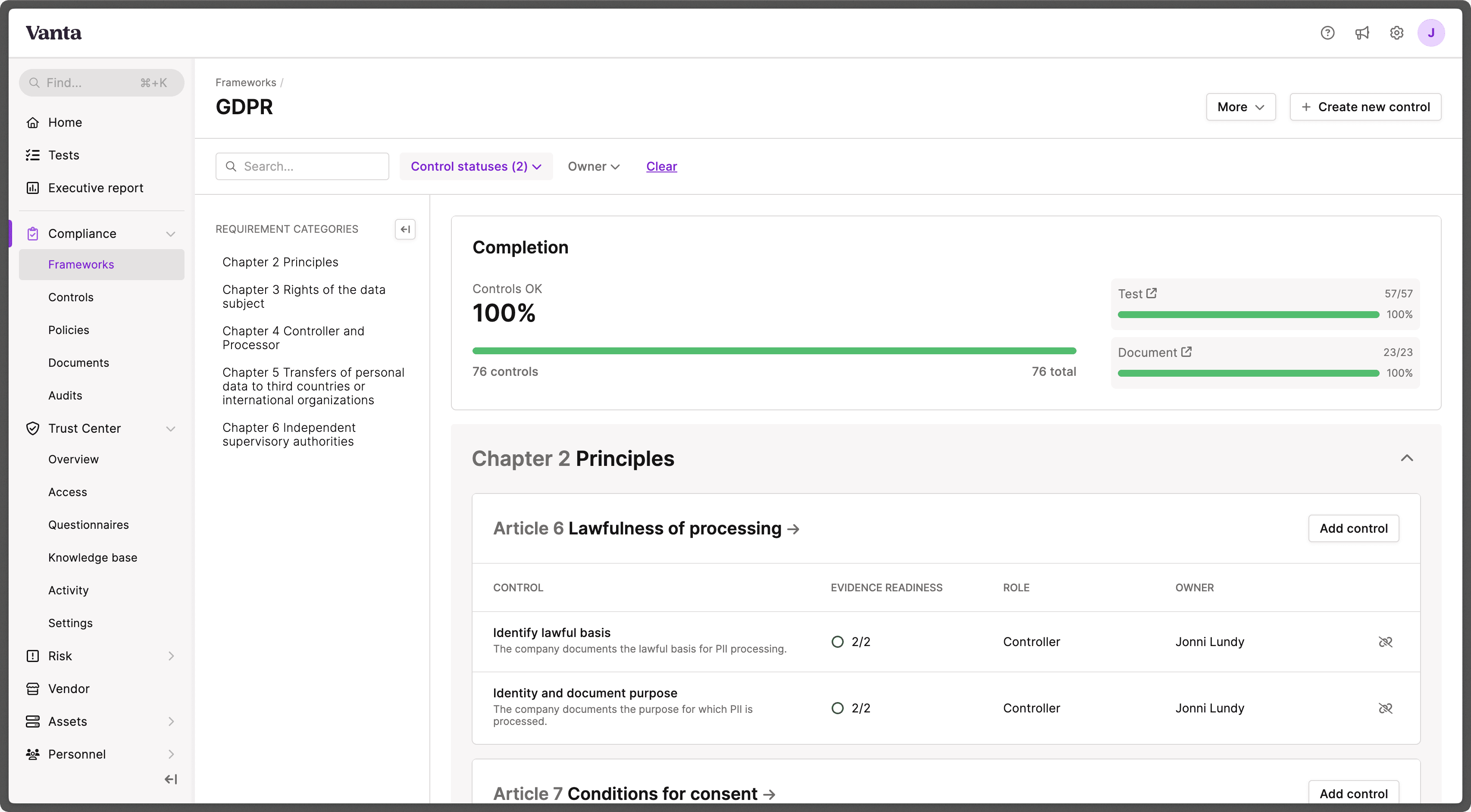Click the Create new control button

[1366, 107]
